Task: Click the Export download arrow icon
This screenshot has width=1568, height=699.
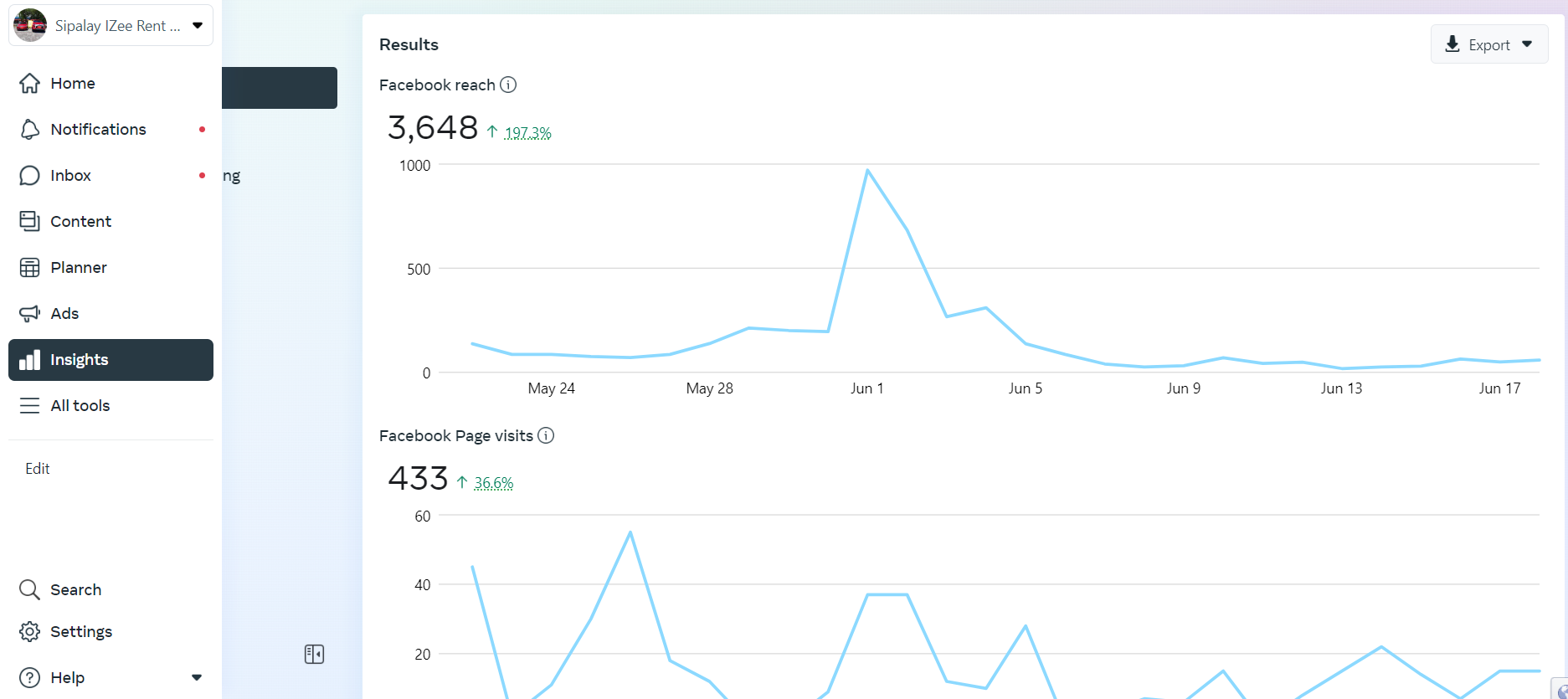Action: pyautogui.click(x=1452, y=44)
